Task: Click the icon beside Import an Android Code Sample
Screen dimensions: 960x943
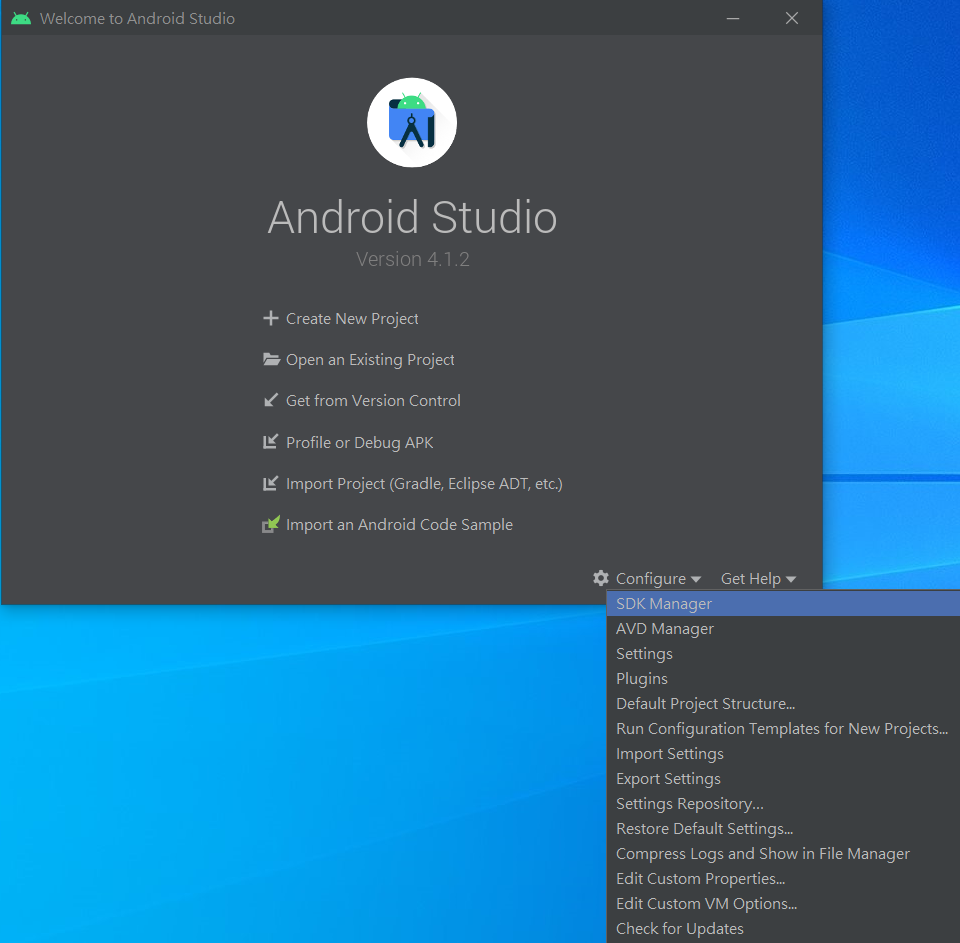Action: 271,524
